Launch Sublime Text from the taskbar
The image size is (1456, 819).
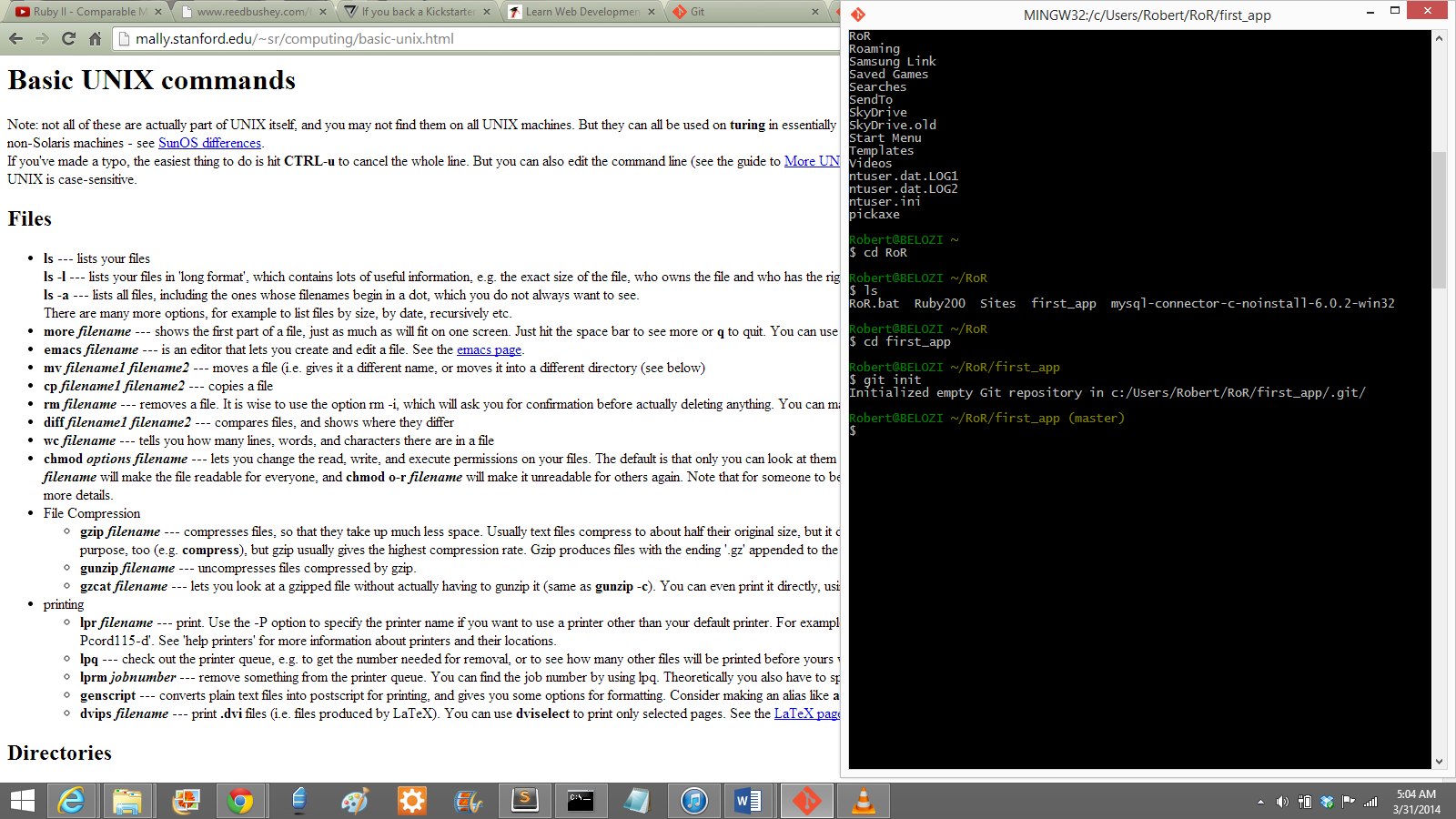pos(524,801)
